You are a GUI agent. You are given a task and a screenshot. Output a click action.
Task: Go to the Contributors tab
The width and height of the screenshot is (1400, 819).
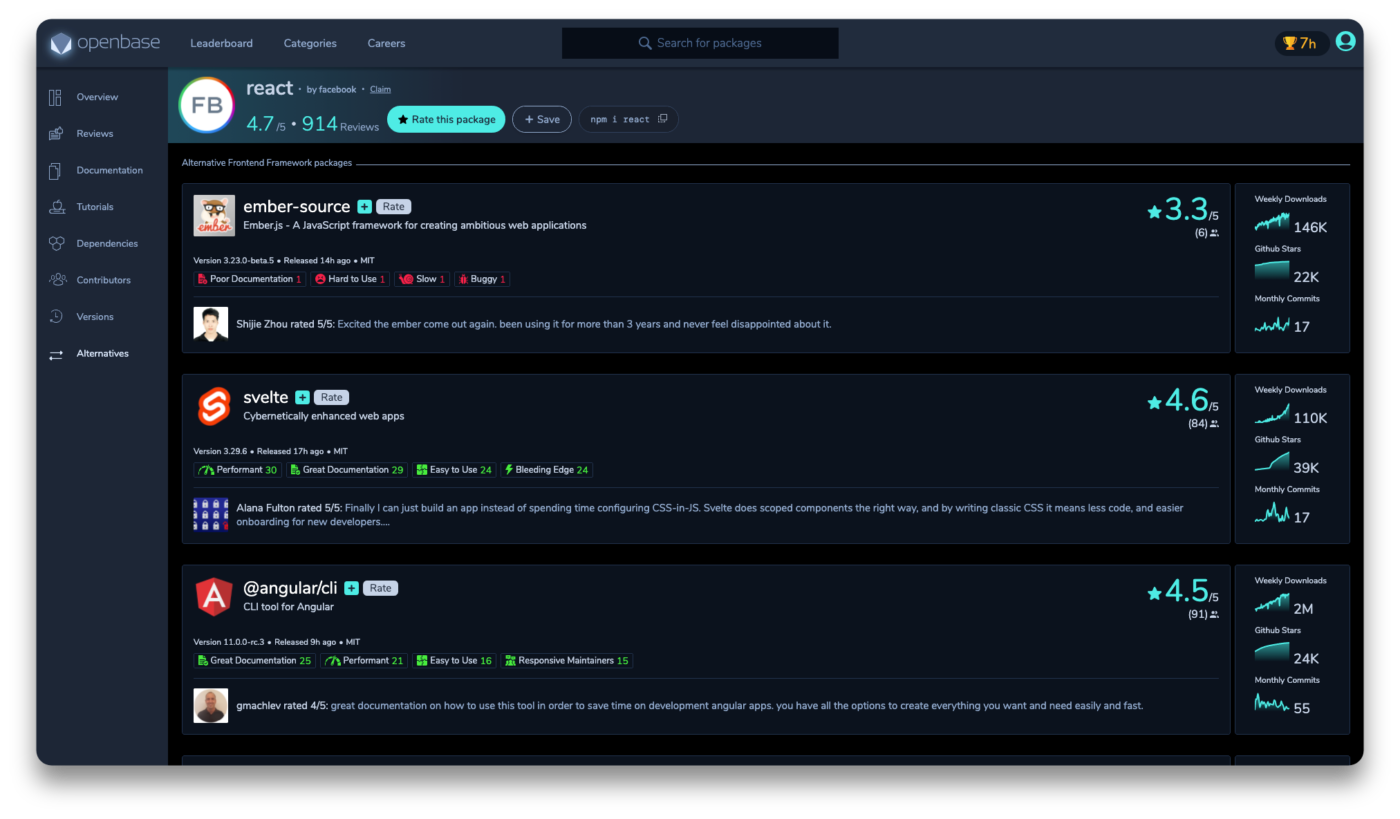pos(104,280)
